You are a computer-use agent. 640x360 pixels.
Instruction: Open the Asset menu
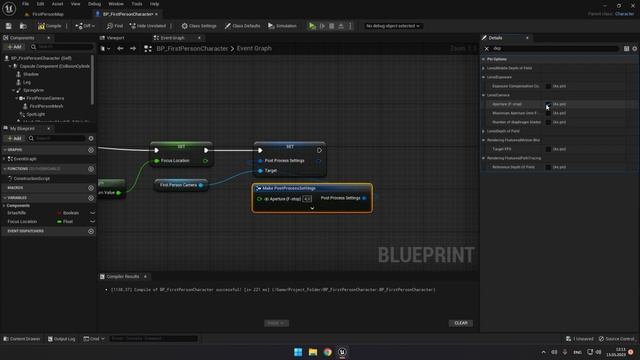[58, 4]
